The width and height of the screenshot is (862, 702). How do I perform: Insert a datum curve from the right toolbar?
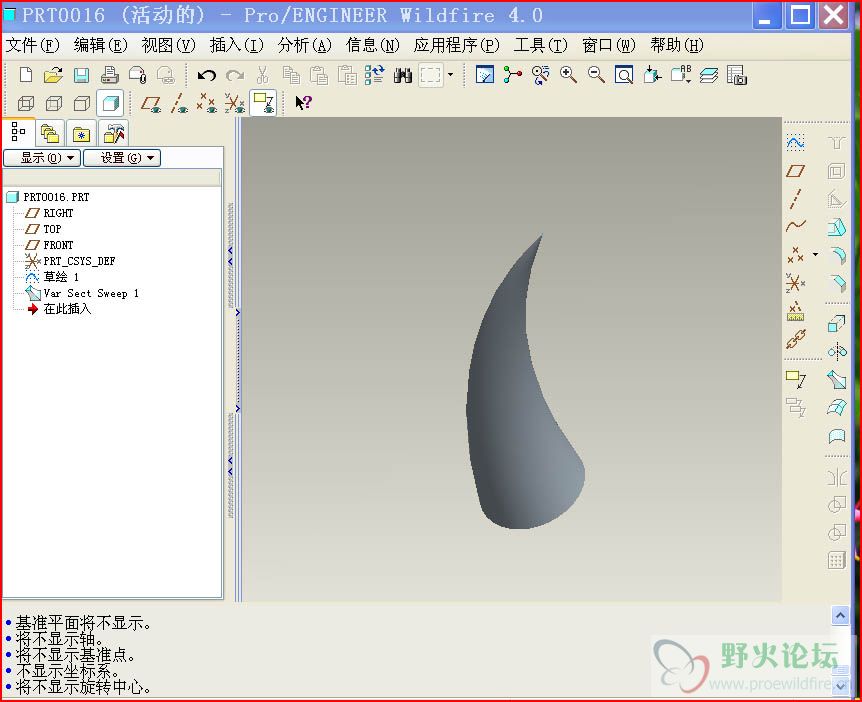click(x=795, y=226)
